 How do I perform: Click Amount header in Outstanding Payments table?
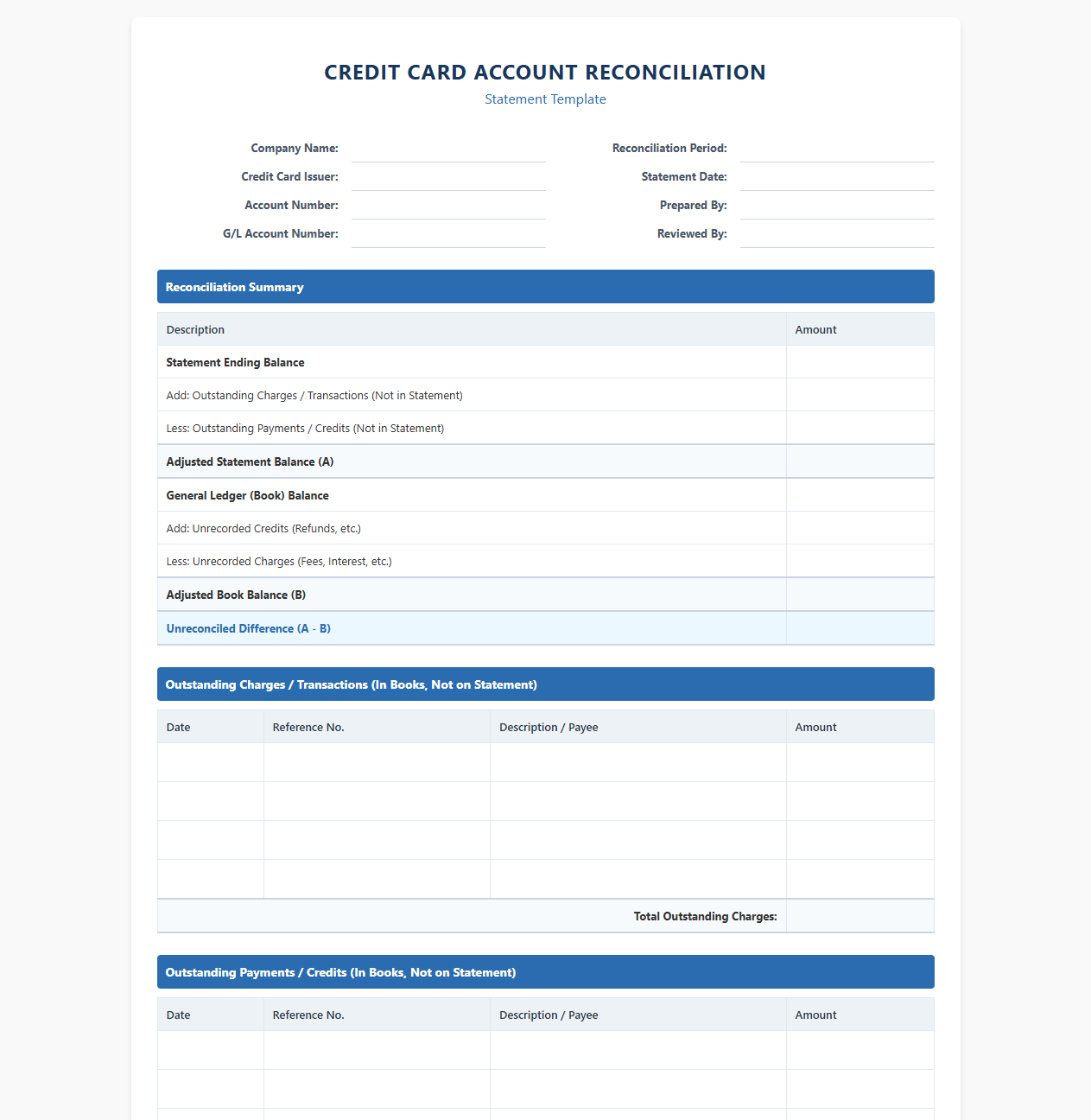click(860, 1015)
